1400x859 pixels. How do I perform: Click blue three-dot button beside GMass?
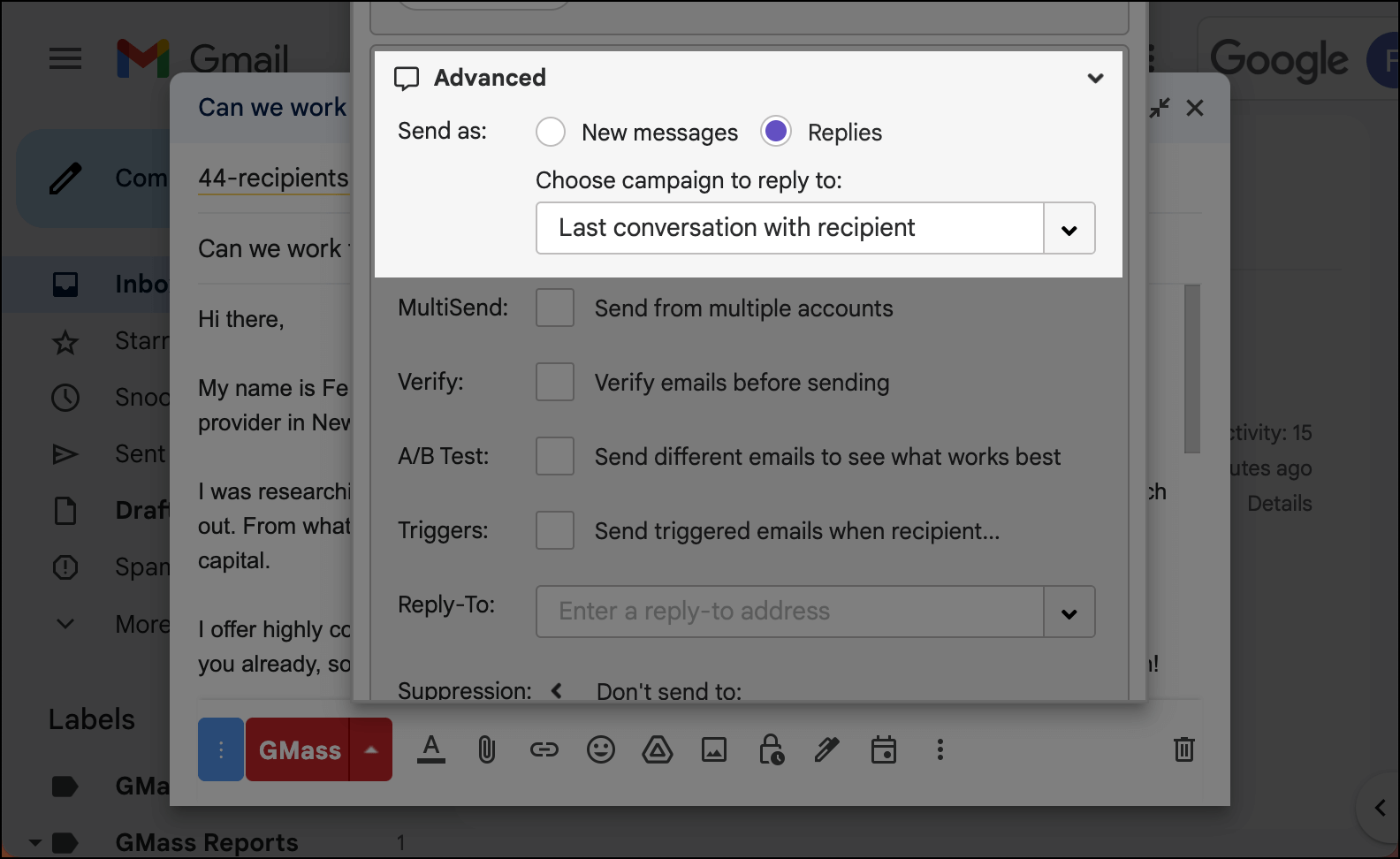221,749
